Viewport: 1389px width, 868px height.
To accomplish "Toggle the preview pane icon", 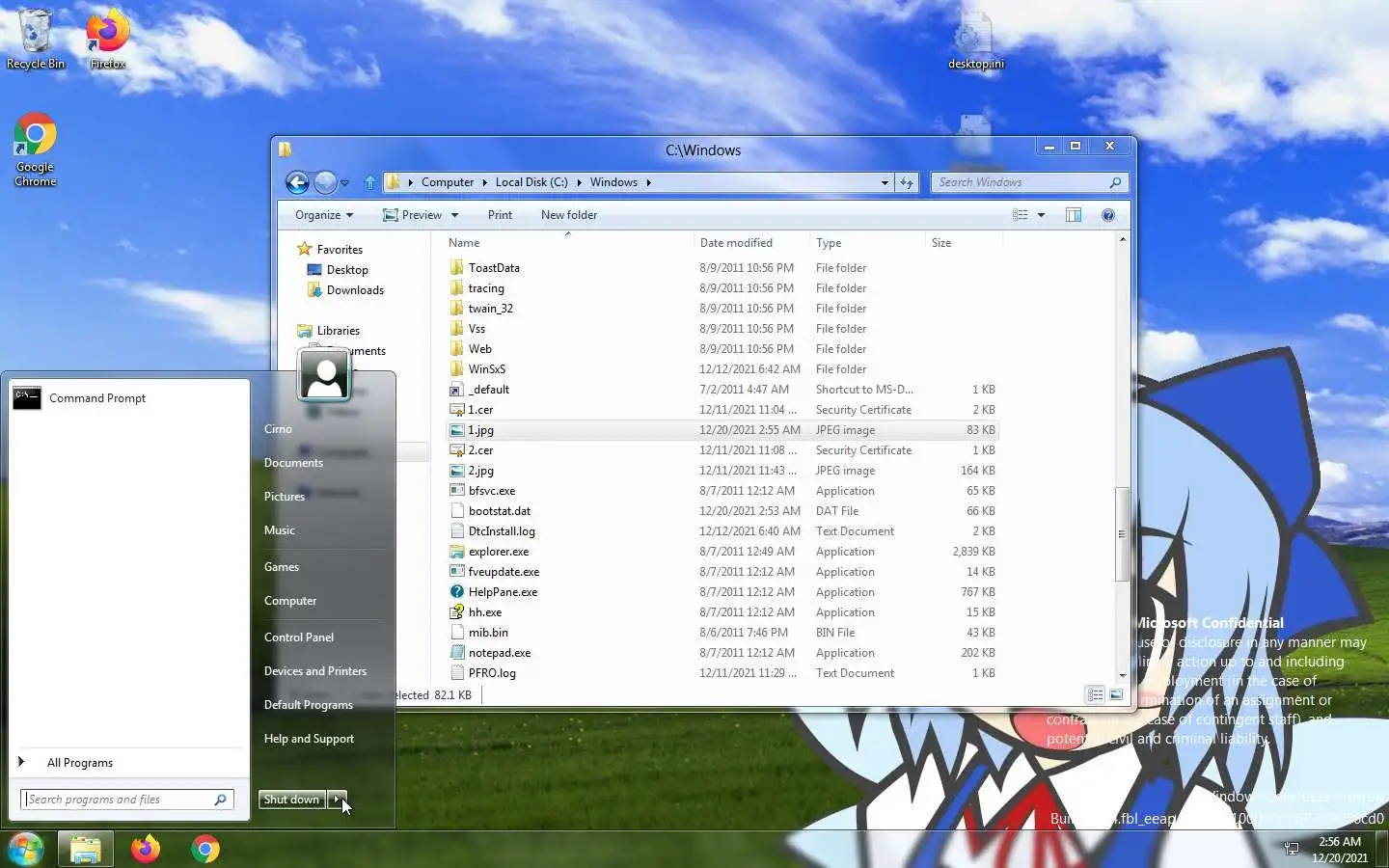I will [1074, 215].
